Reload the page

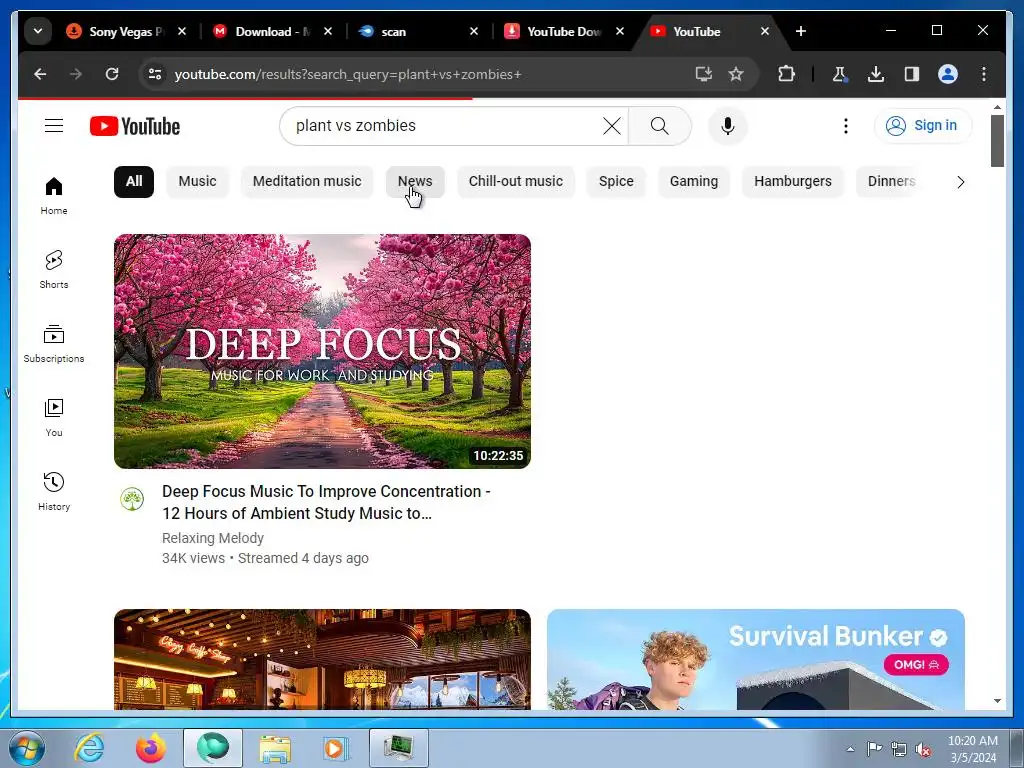tap(112, 74)
